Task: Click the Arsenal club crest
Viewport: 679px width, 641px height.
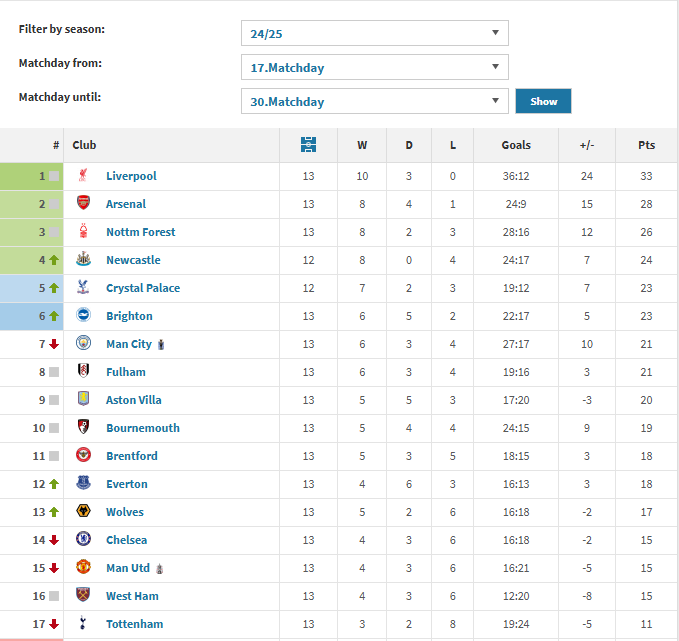Action: click(83, 203)
